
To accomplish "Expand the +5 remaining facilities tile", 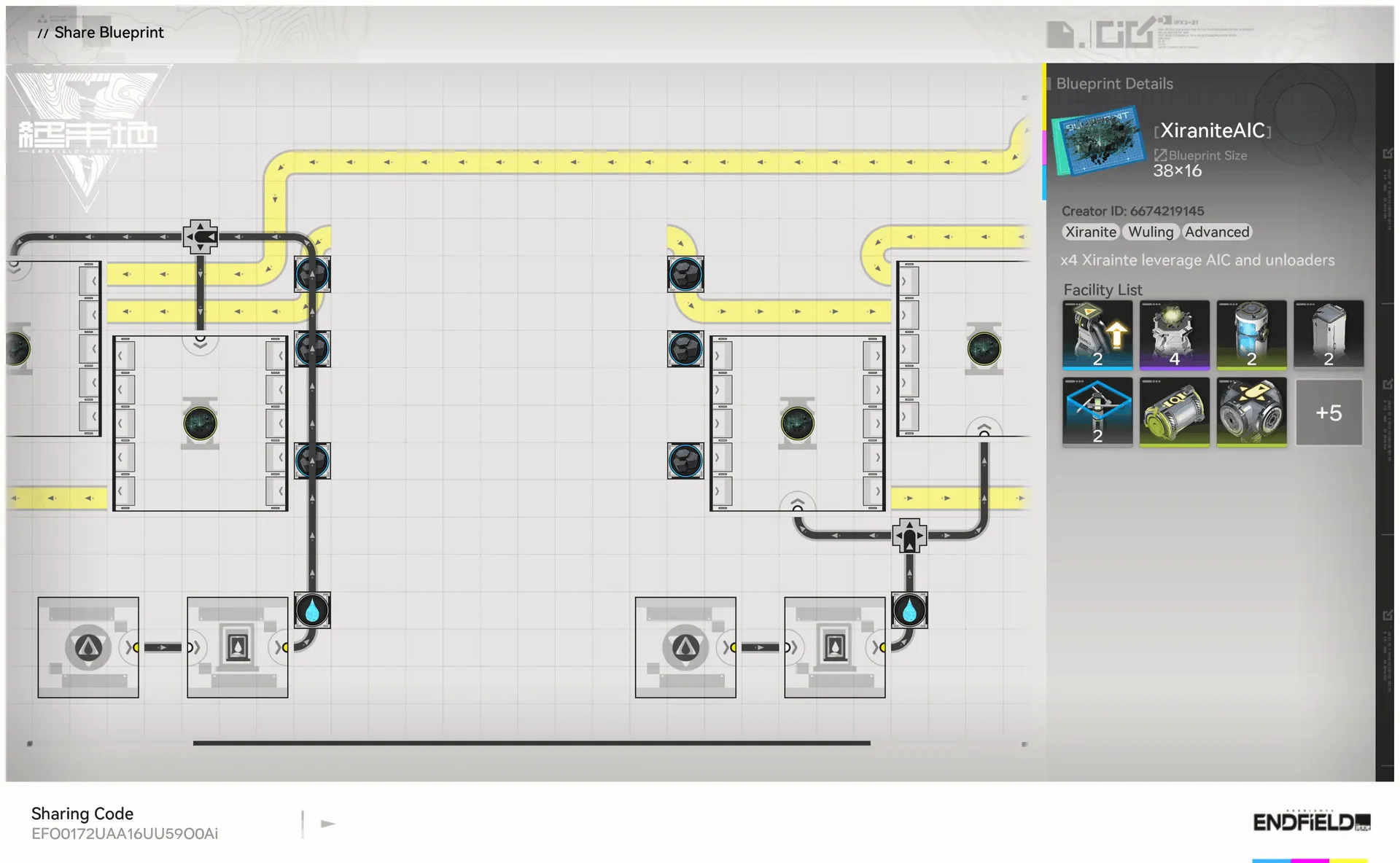I will click(1328, 413).
